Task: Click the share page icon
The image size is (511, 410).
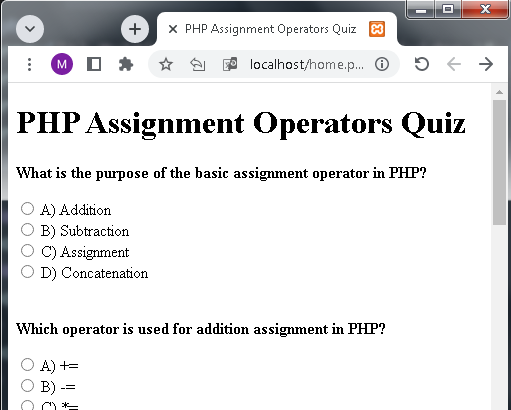Action: (x=198, y=64)
